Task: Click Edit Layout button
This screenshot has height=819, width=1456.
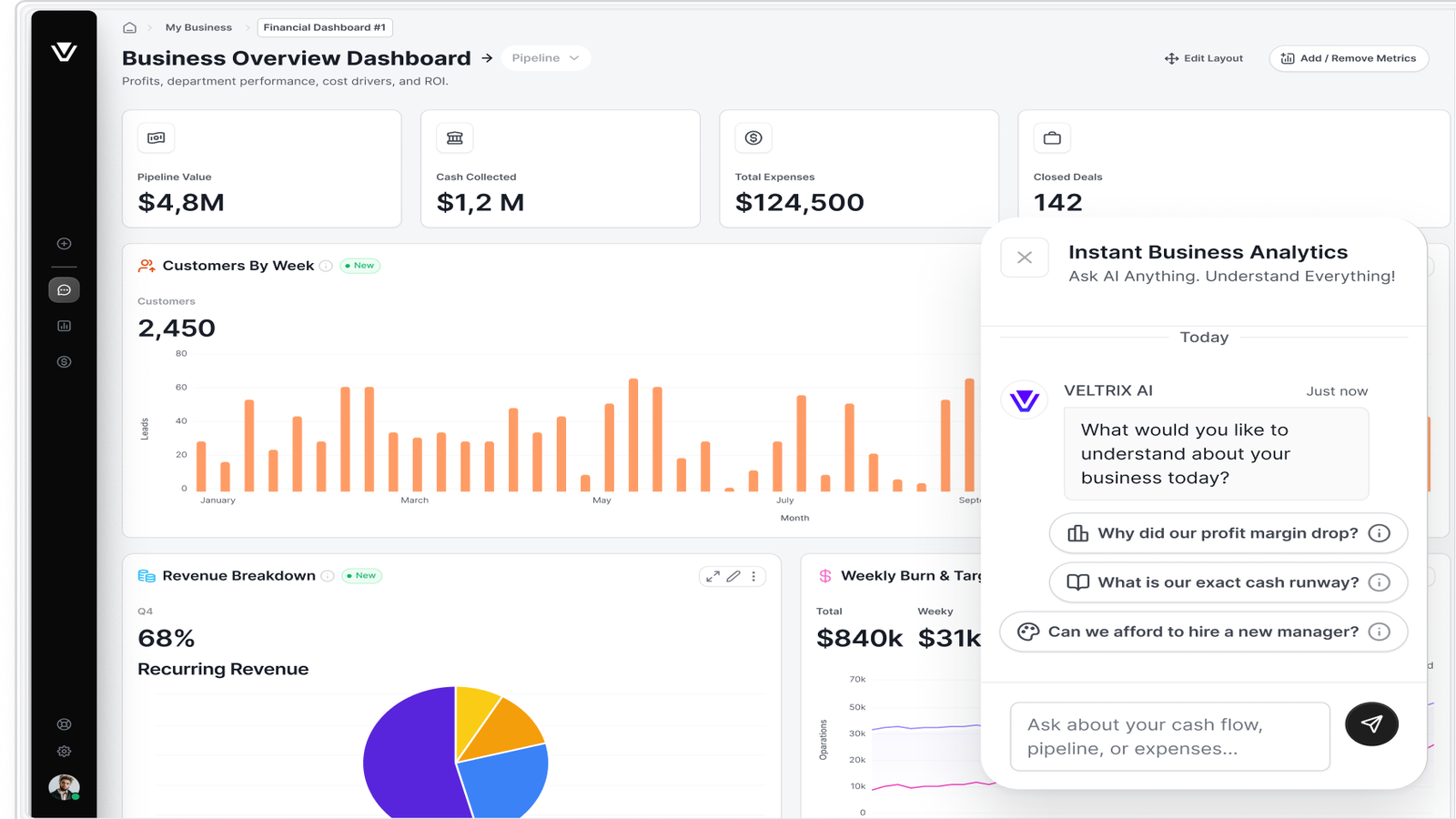Action: click(x=1204, y=58)
